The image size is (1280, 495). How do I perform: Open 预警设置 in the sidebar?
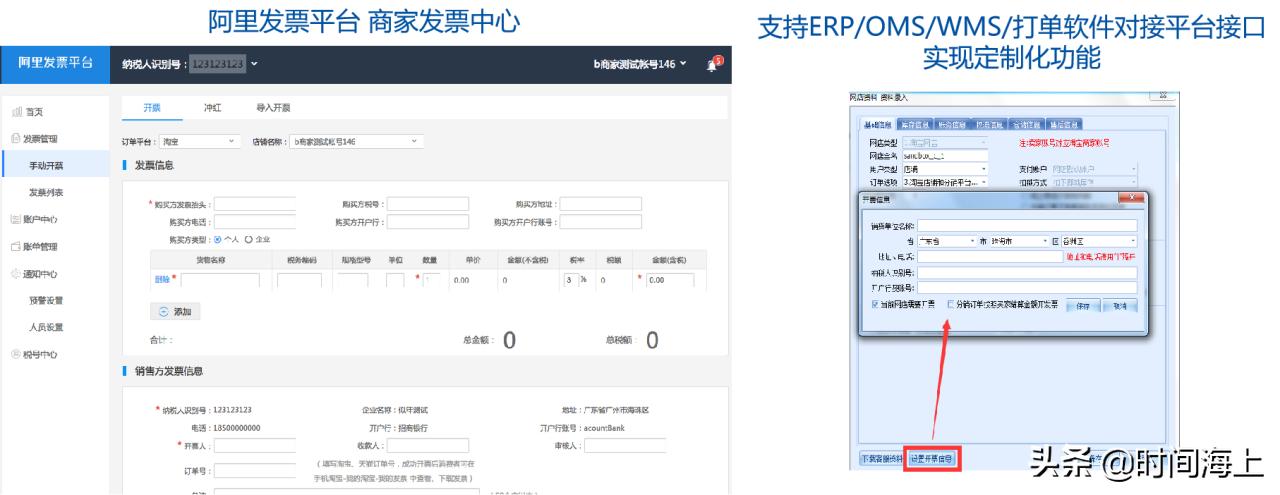pyautogui.click(x=48, y=300)
